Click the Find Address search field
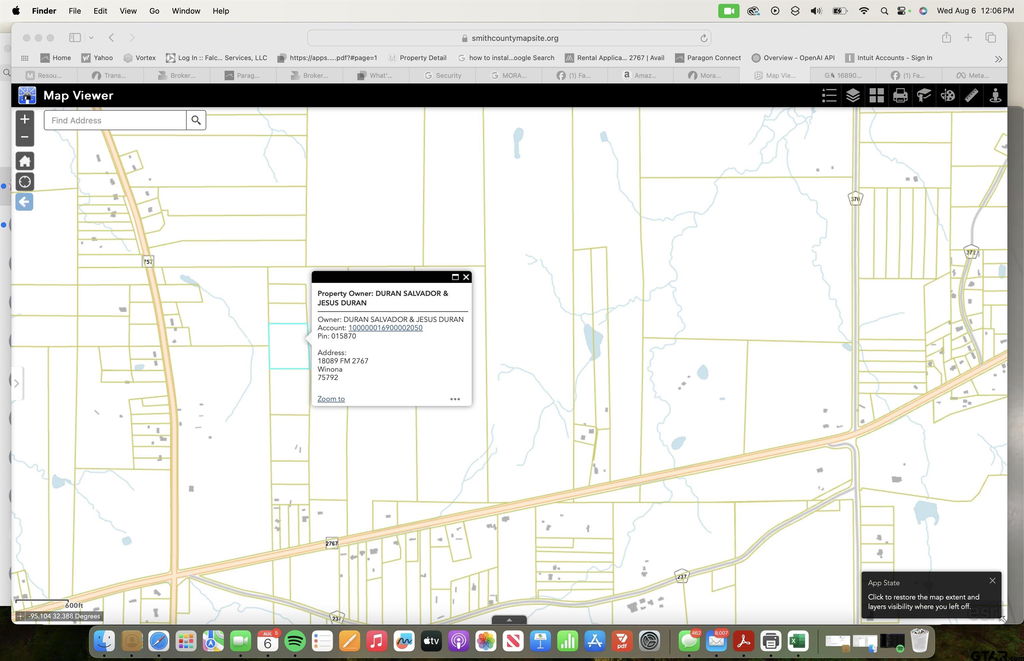This screenshot has width=1024, height=661. (x=115, y=120)
